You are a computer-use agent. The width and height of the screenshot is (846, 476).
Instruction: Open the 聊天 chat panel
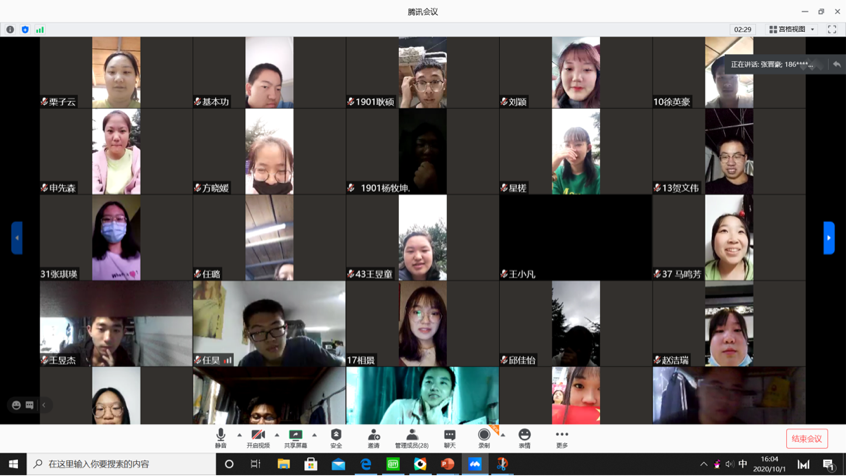450,437
